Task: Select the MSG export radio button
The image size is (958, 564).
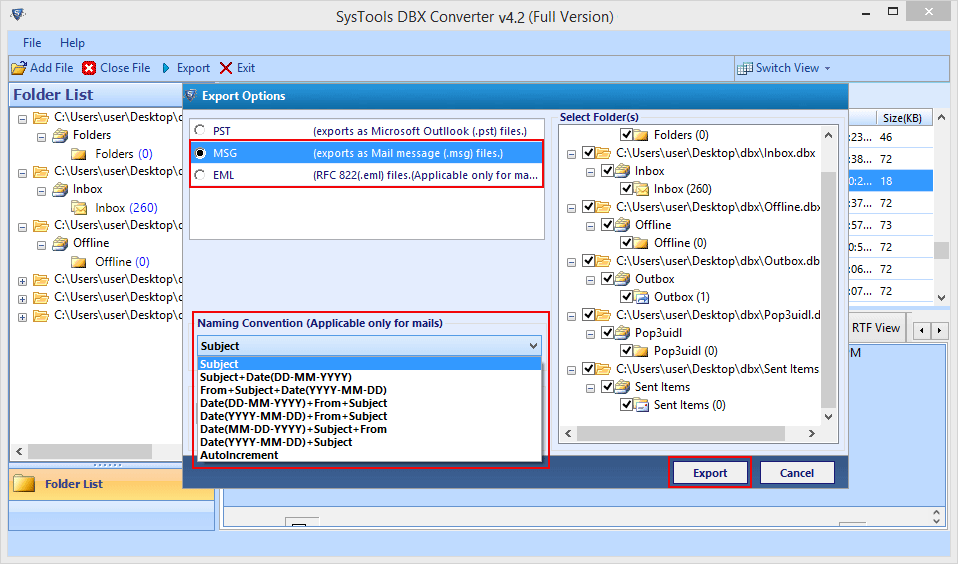Action: (200, 153)
